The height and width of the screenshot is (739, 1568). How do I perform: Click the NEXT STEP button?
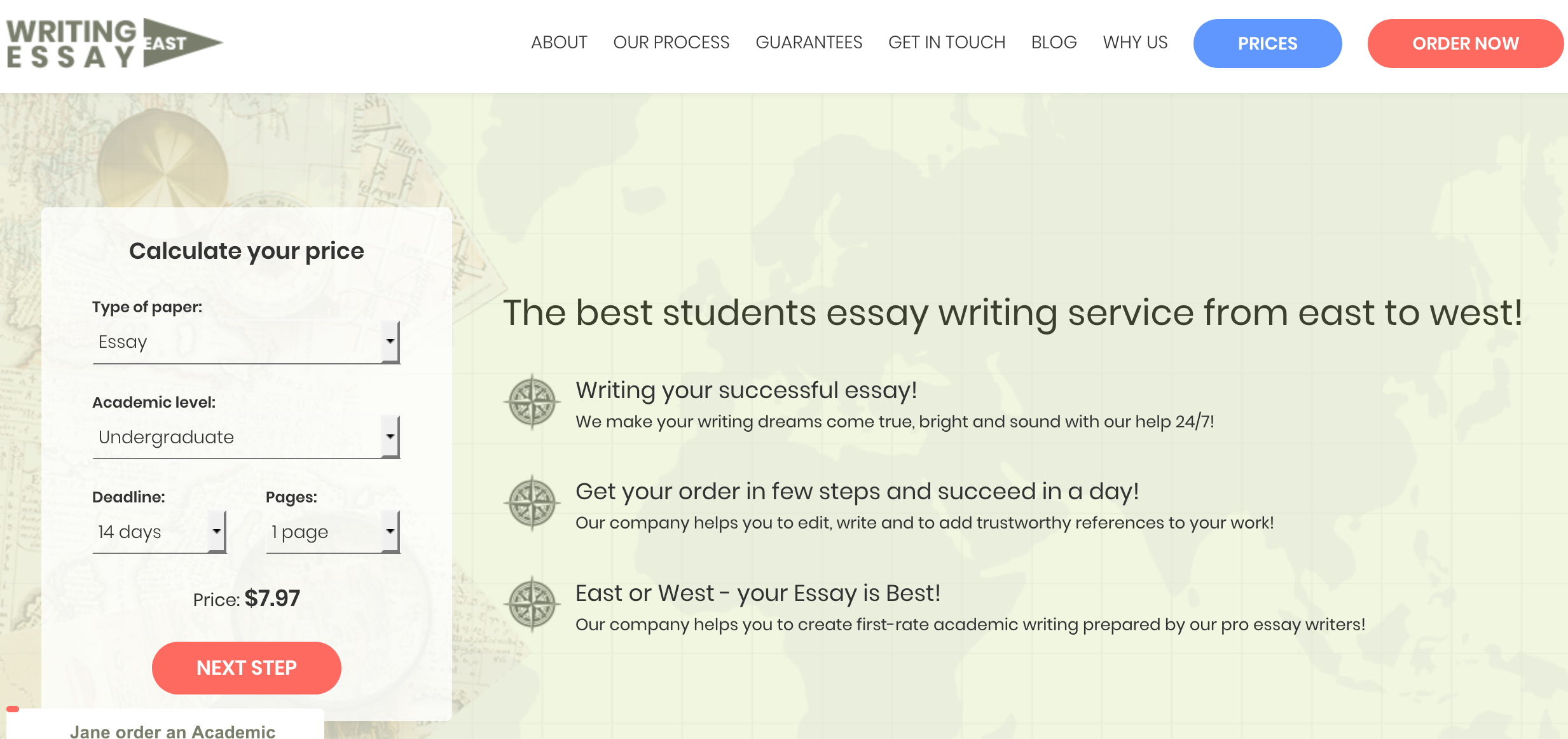(247, 668)
